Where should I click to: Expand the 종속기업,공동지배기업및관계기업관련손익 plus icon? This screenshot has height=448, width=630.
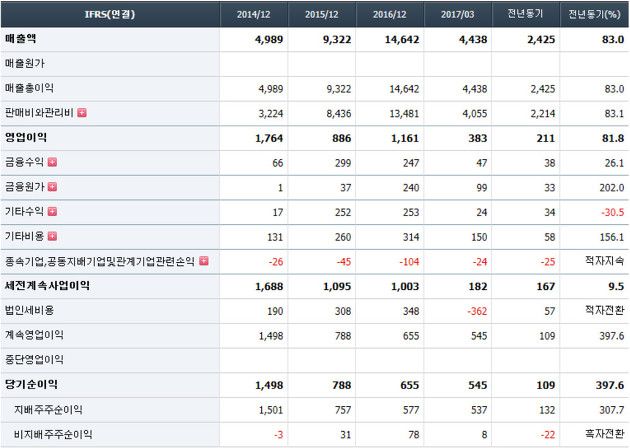pos(204,261)
